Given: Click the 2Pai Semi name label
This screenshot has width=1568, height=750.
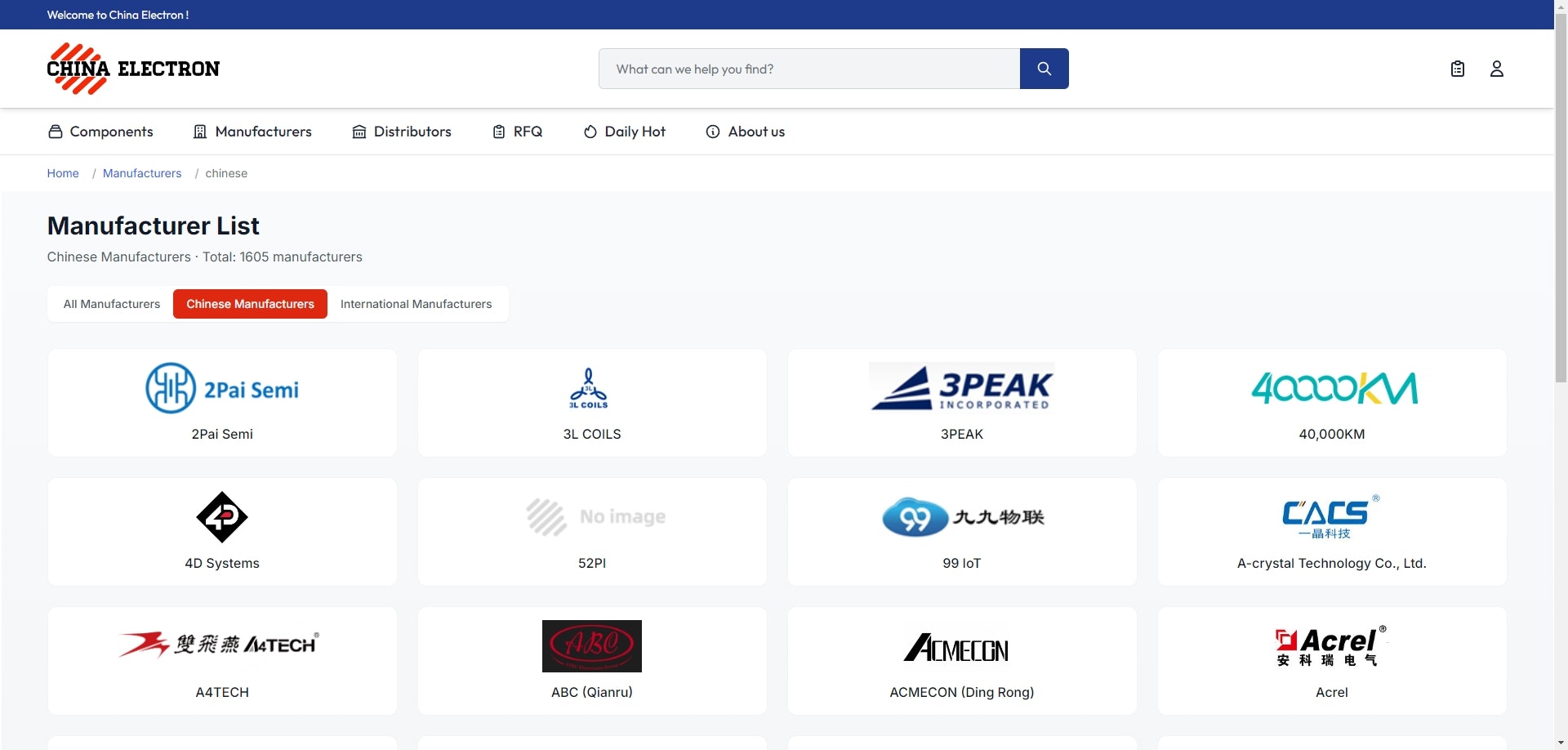Looking at the screenshot, I should click(x=222, y=434).
